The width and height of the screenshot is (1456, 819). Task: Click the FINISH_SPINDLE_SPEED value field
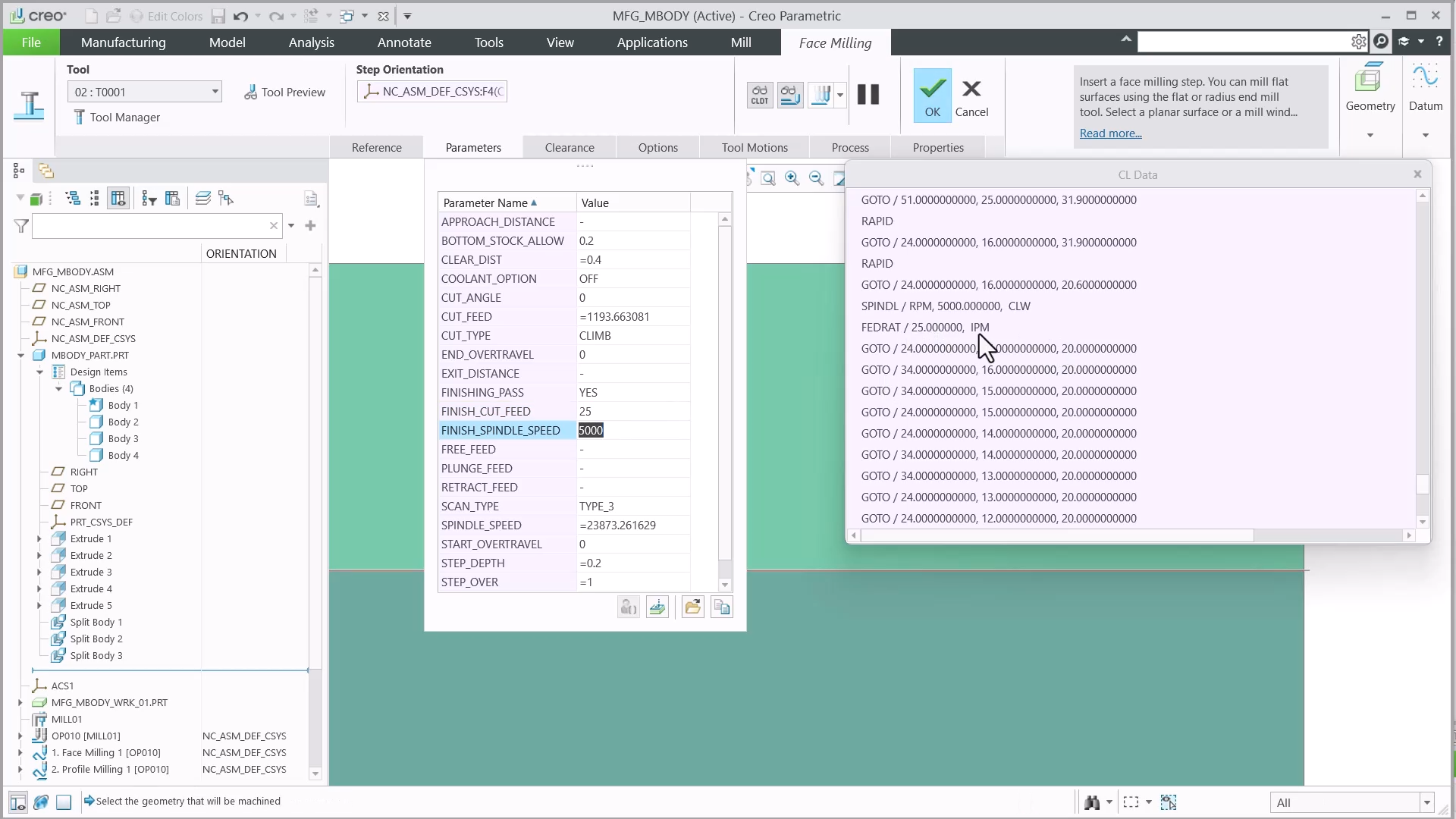pos(633,430)
